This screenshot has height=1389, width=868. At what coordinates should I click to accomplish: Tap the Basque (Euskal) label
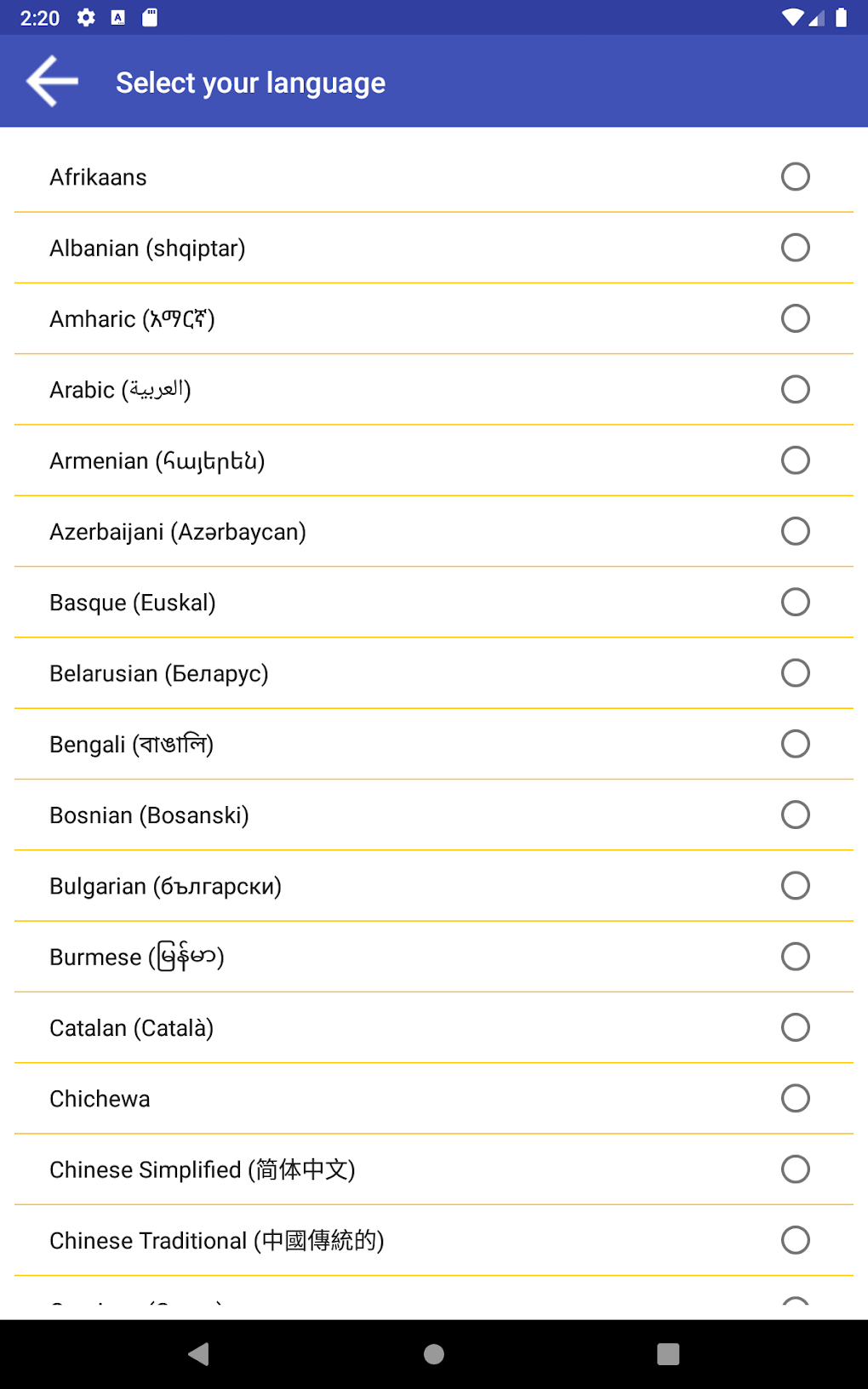pyautogui.click(x=133, y=603)
